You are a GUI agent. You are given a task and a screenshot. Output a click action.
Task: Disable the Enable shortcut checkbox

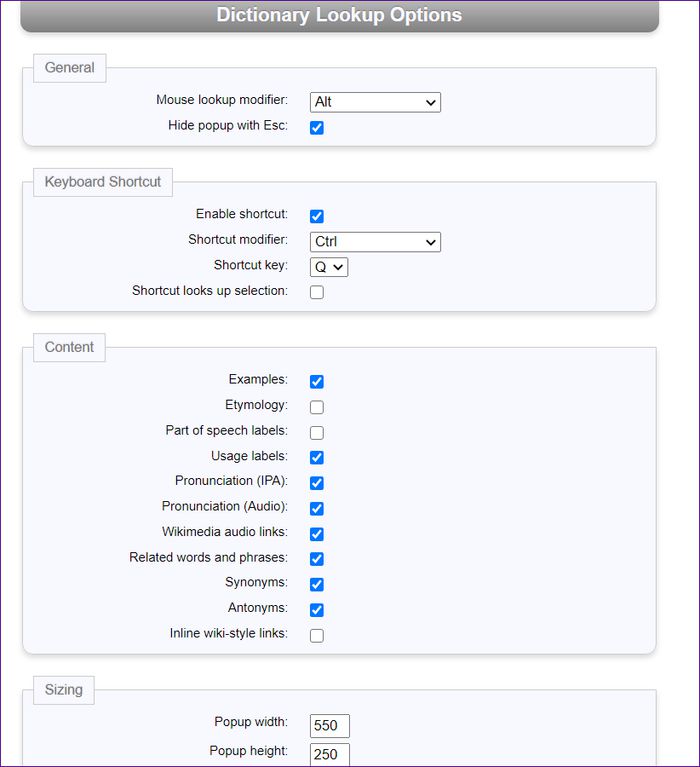317,216
